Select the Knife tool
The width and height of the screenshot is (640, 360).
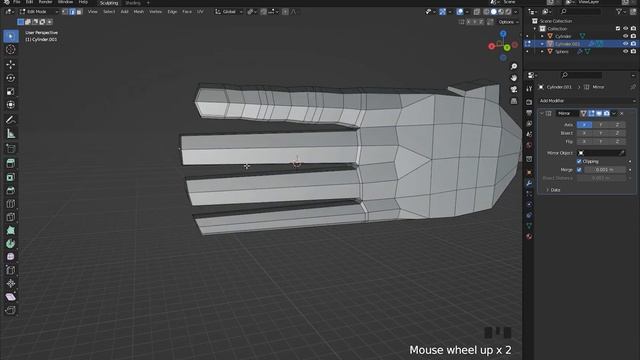pos(11,217)
